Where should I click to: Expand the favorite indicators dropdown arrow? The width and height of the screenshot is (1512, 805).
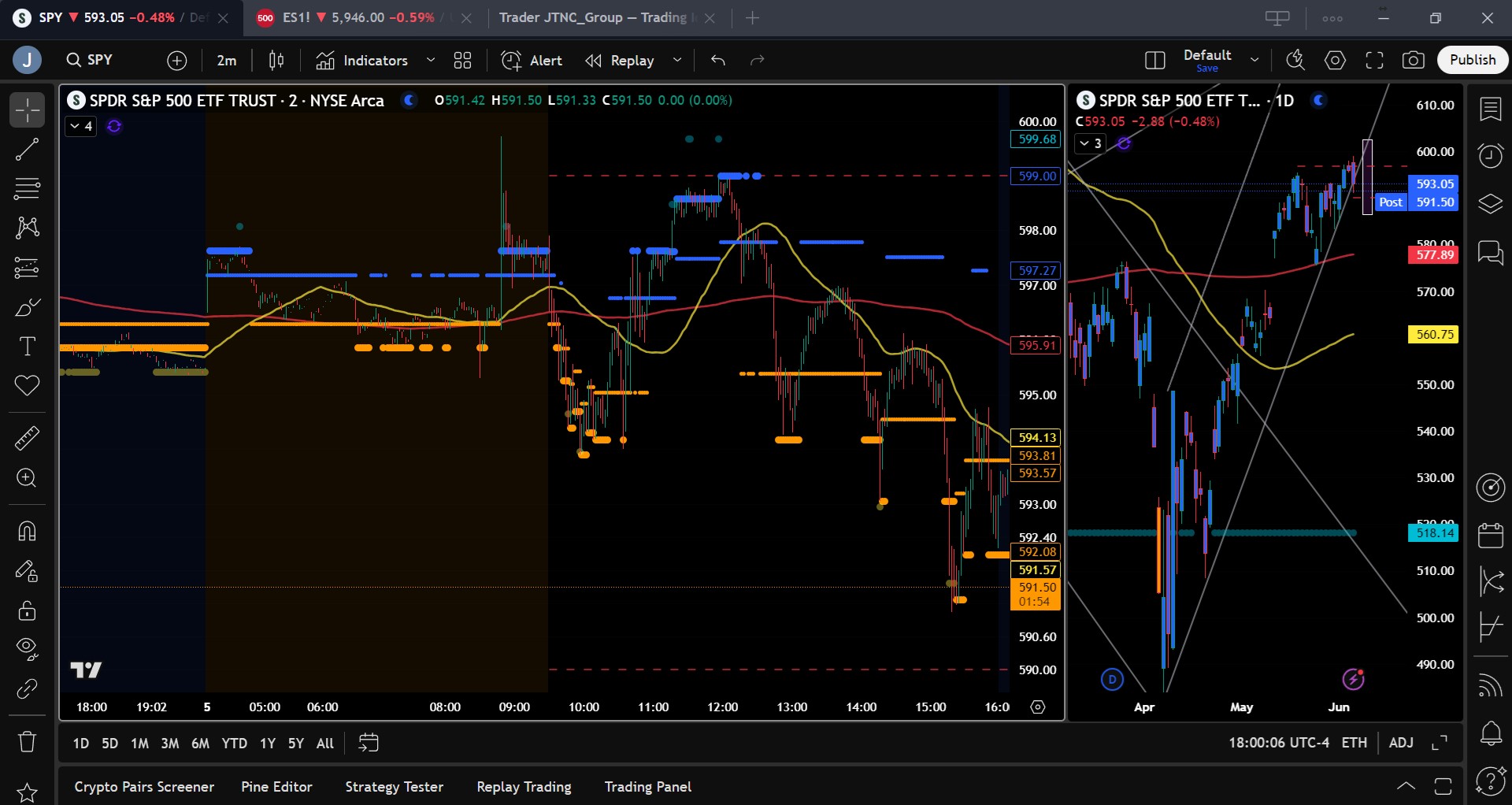(x=431, y=60)
